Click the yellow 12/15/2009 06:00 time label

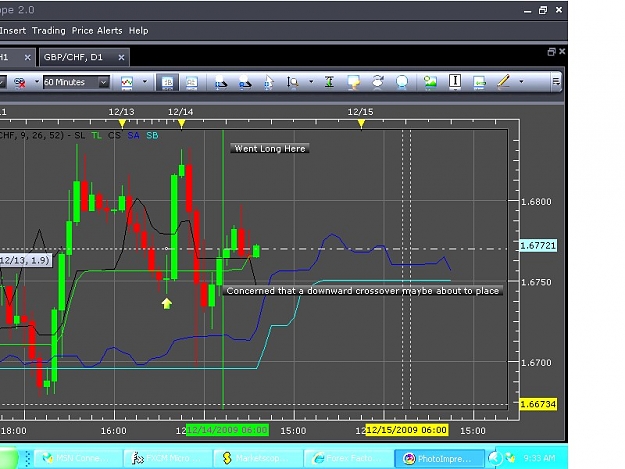pyautogui.click(x=407, y=430)
